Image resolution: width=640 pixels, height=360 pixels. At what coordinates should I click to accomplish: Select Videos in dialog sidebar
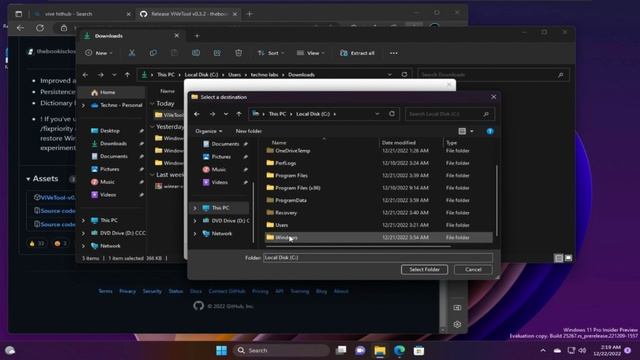pyautogui.click(x=215, y=182)
